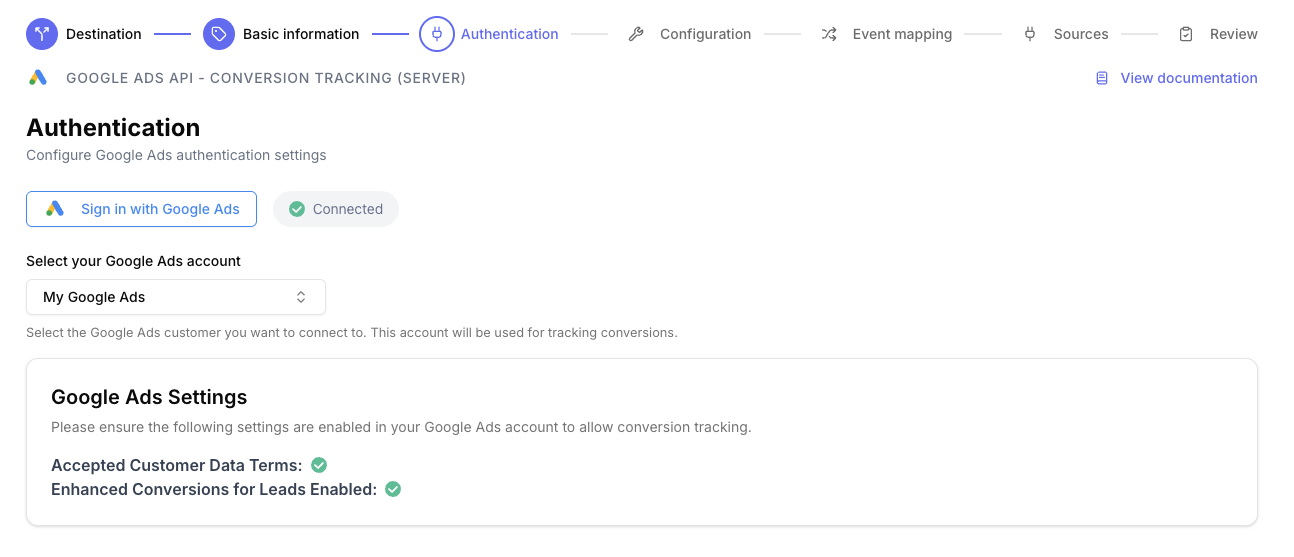This screenshot has height=557, width=1294.
Task: Click the Destination step circle icon
Action: pos(42,34)
